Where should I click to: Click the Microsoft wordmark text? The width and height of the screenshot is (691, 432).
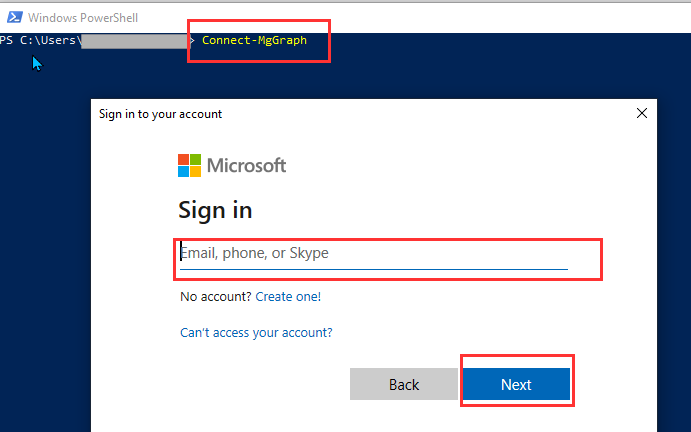coord(246,165)
